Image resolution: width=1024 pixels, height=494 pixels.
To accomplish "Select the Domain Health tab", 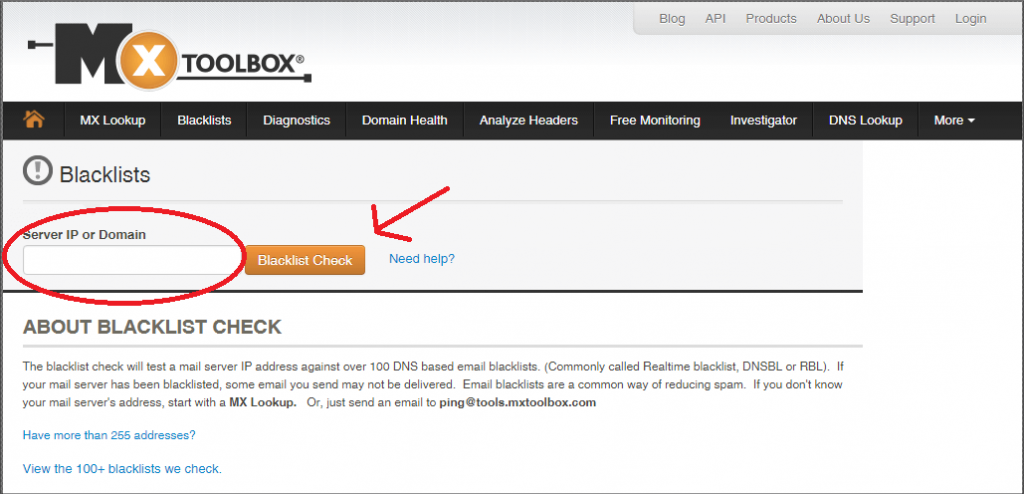I will [405, 120].
